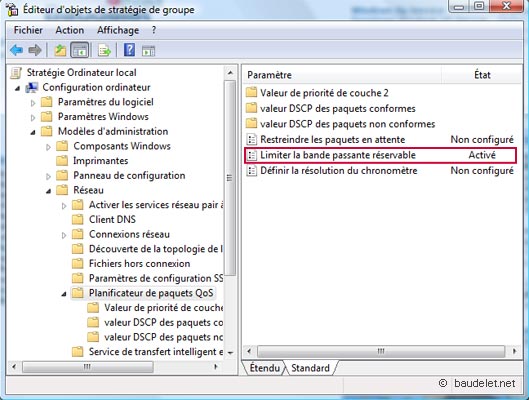Click the Configuration ordinateur computer icon
The width and height of the screenshot is (529, 400).
pos(32,87)
